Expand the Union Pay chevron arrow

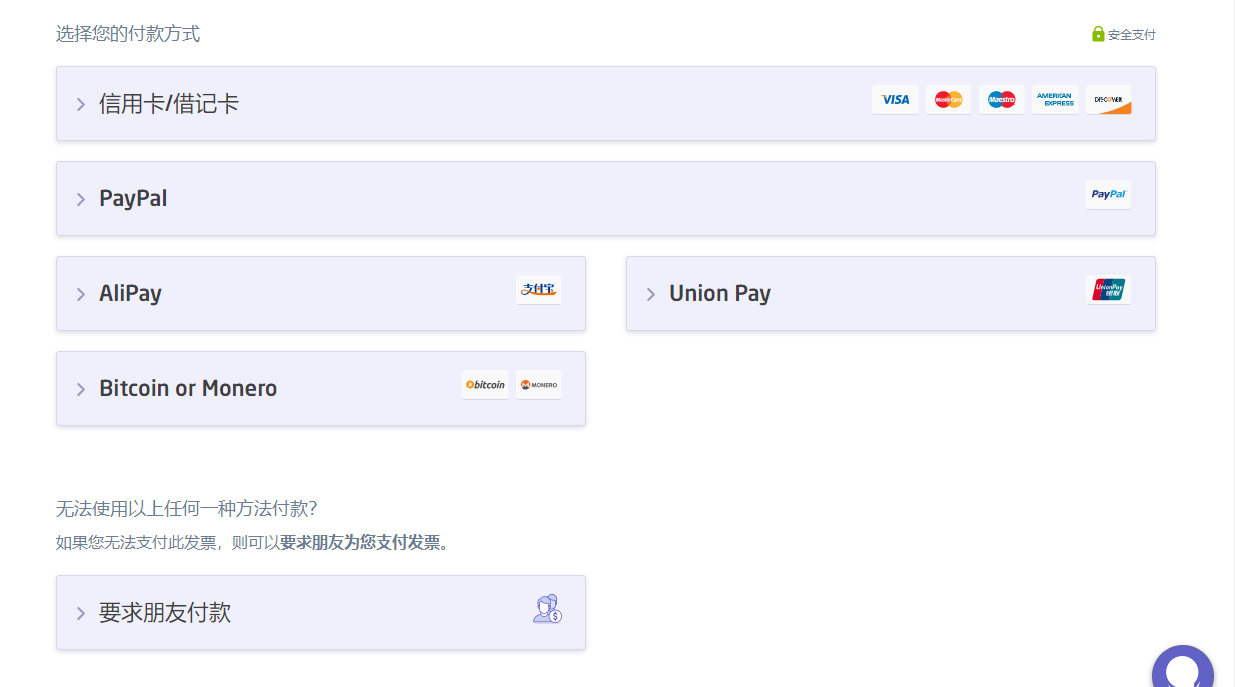tap(651, 294)
